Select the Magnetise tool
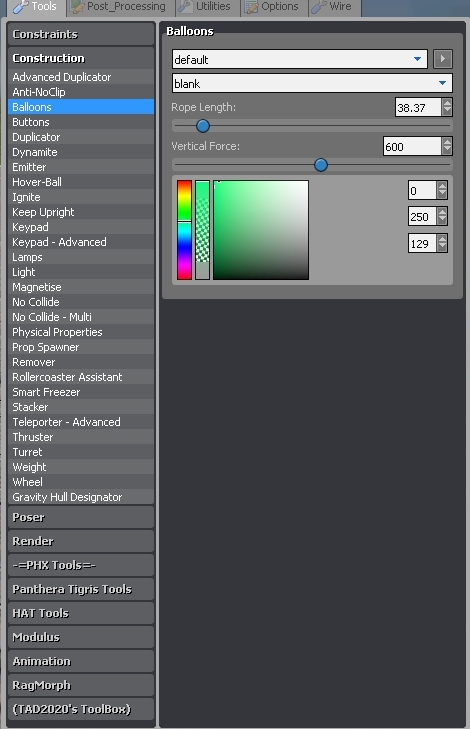The width and height of the screenshot is (470, 729). tap(81, 287)
